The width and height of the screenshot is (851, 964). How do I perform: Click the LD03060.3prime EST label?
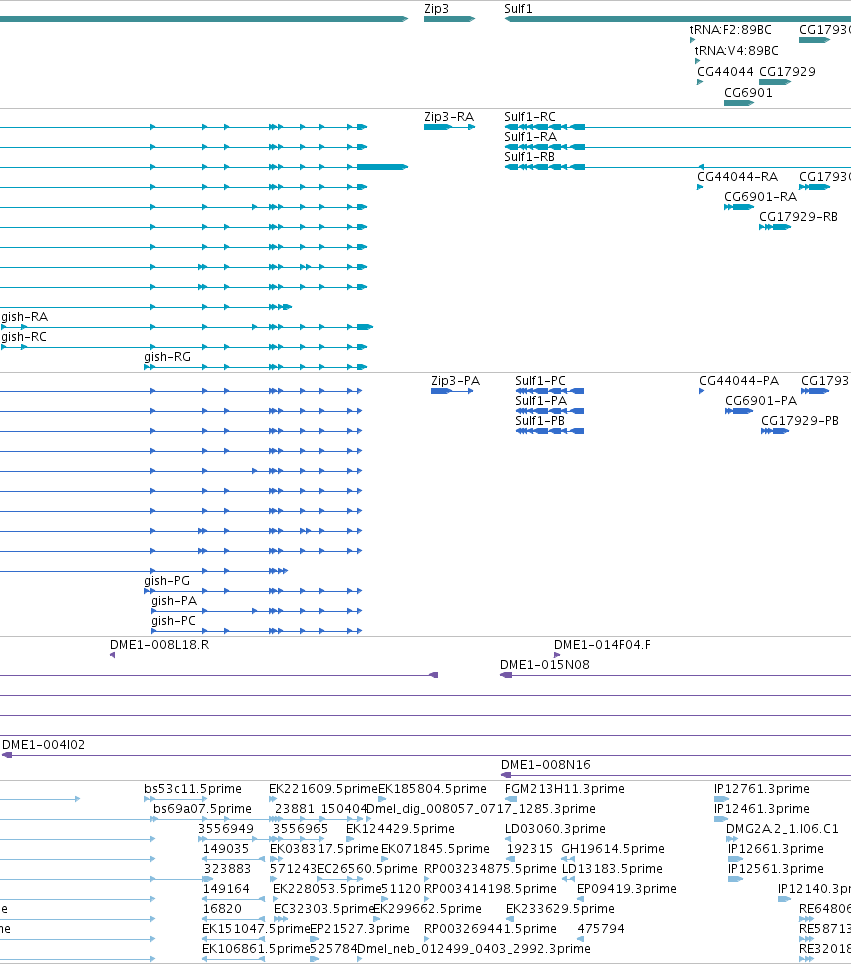tap(555, 828)
